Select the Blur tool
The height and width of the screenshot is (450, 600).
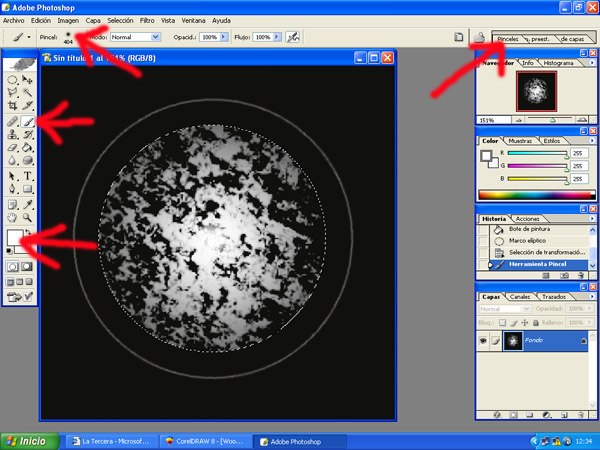(x=12, y=160)
